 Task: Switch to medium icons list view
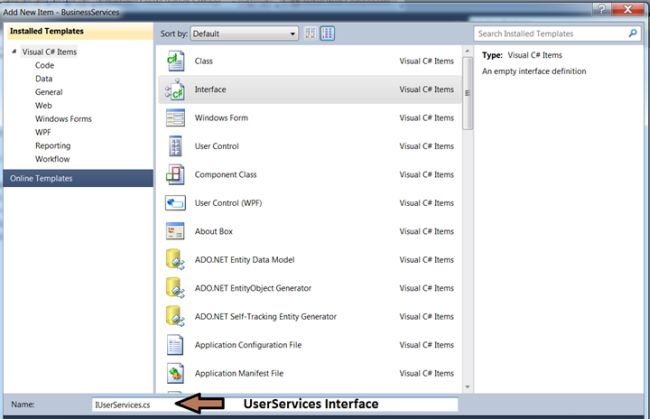pos(327,34)
